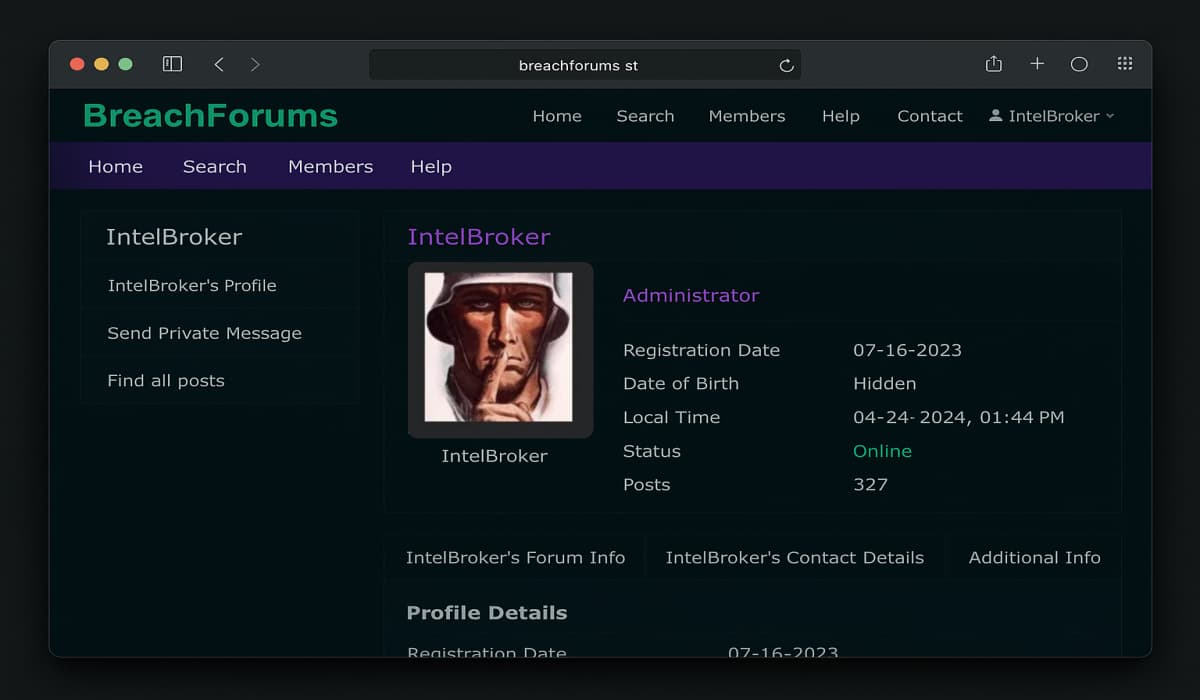Expand the IntelBroker account dropdown
This screenshot has height=700, width=1200.
click(x=1109, y=115)
